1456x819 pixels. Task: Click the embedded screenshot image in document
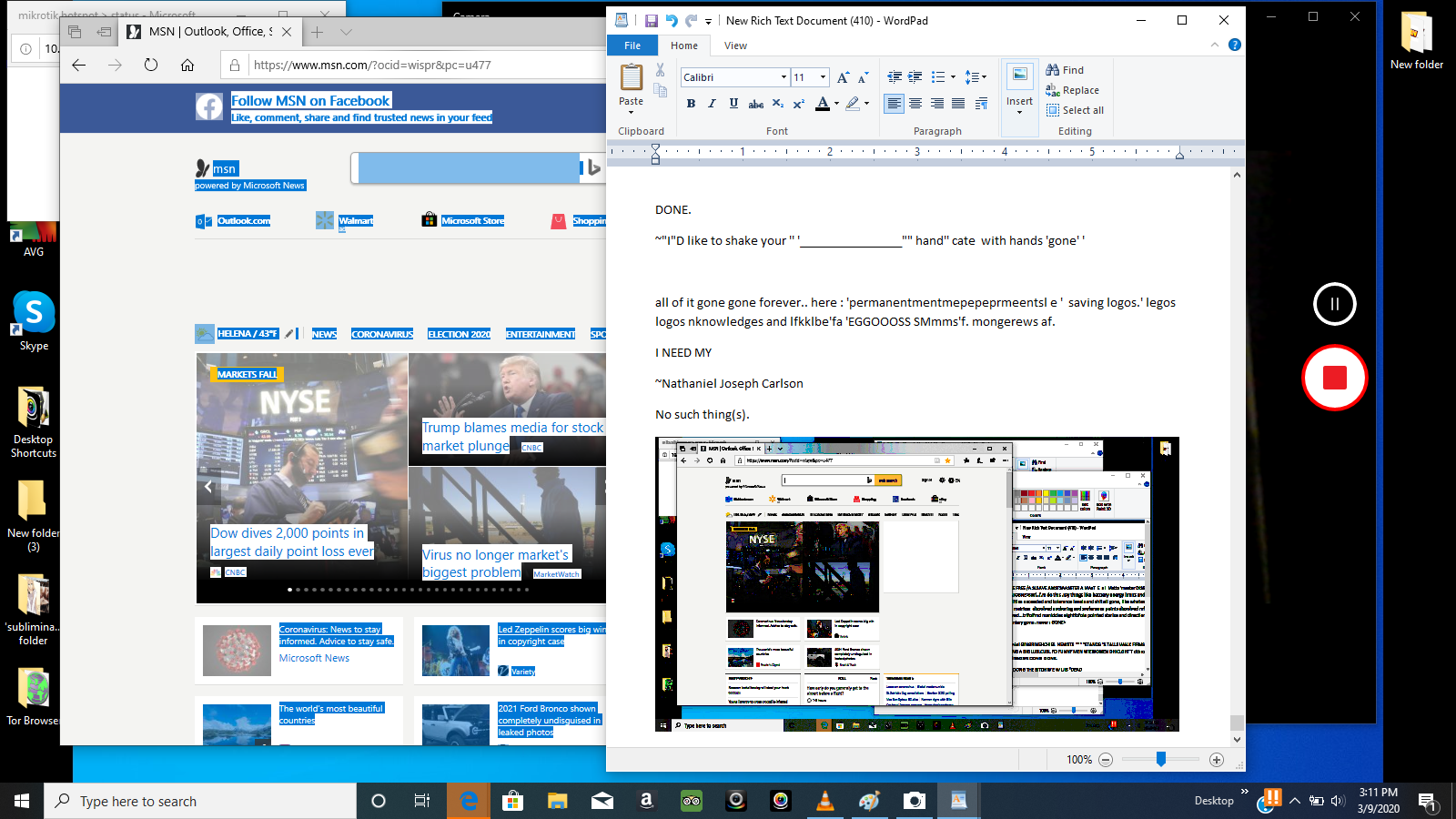917,584
